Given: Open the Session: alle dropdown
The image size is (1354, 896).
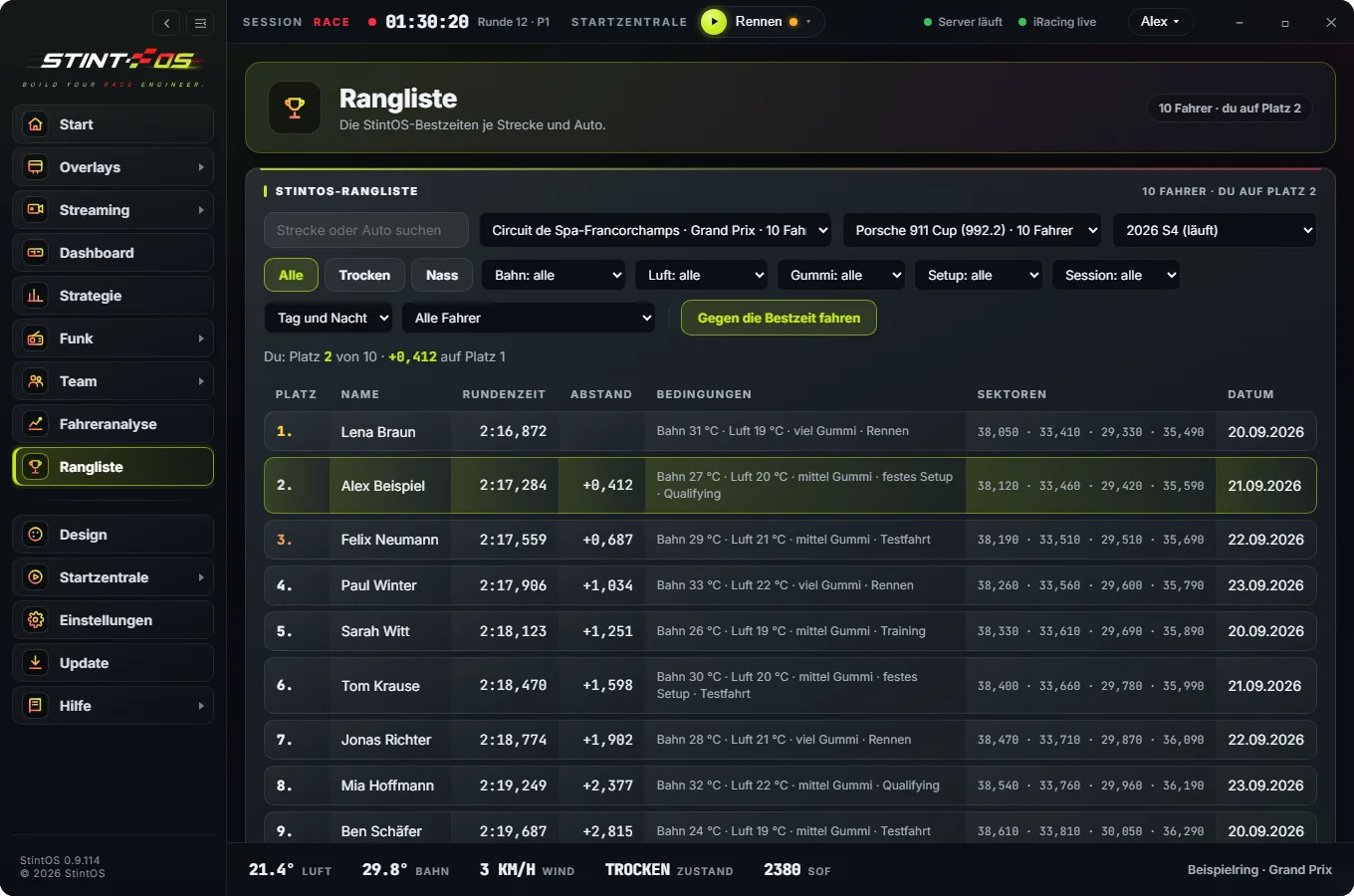Looking at the screenshot, I should (1116, 275).
